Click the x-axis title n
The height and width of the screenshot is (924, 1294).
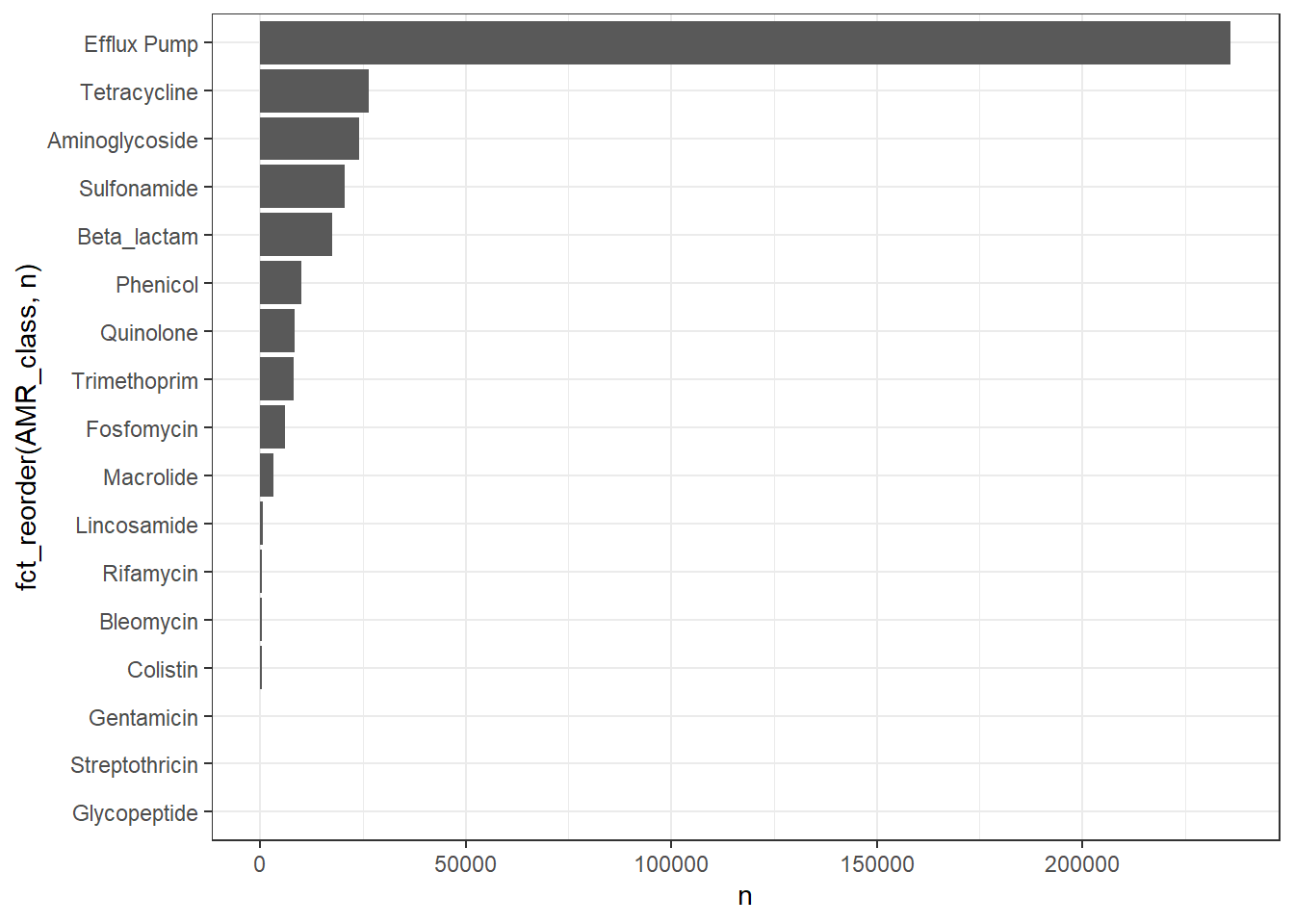(745, 896)
